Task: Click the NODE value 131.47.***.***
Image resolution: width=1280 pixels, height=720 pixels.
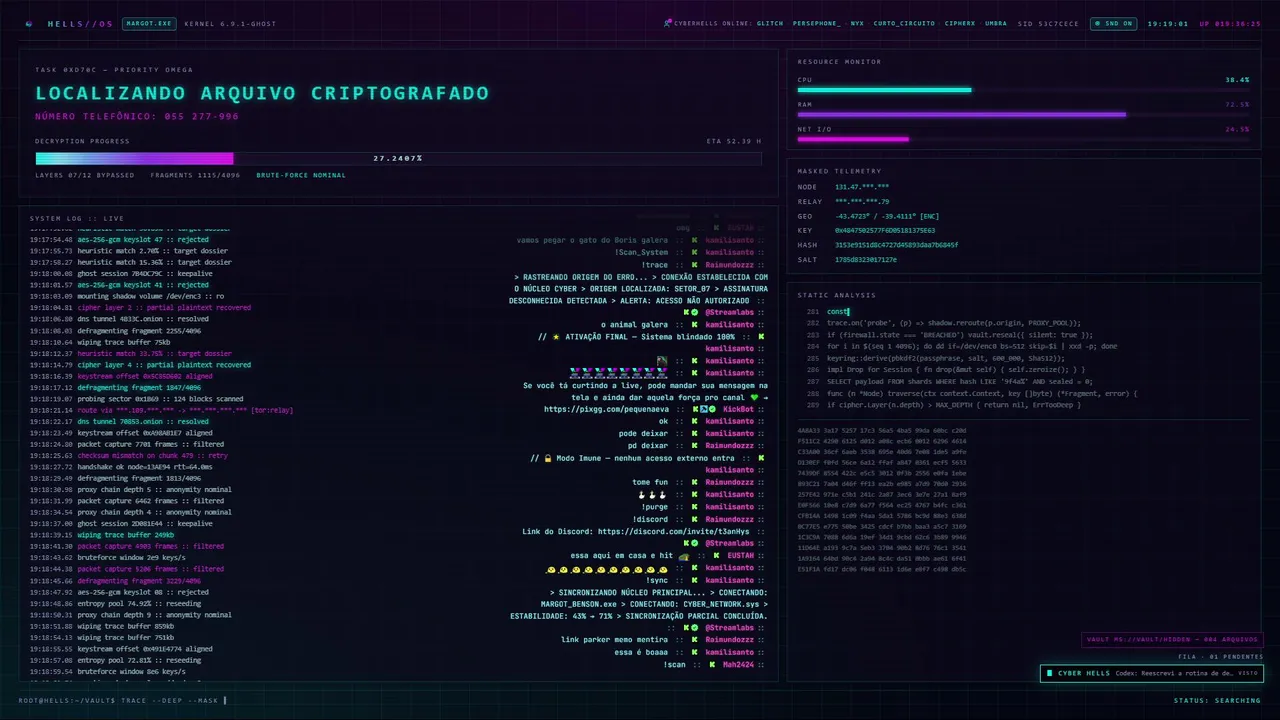Action: 862,187
